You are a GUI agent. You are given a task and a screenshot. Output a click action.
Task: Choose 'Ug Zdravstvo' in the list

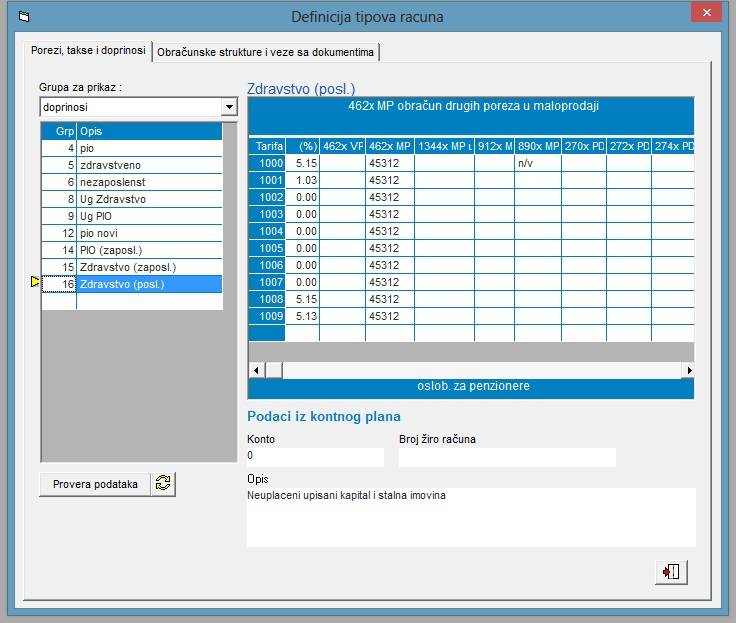148,199
